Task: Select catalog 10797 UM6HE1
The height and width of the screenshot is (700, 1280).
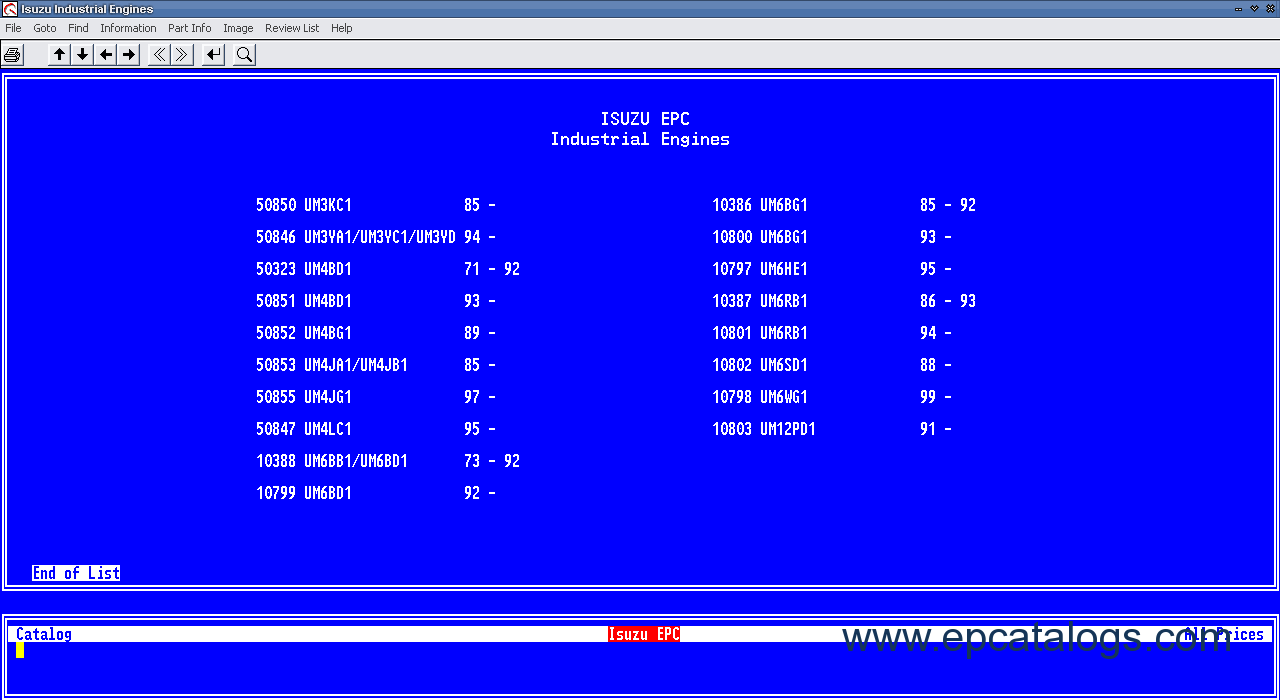Action: click(x=832, y=269)
